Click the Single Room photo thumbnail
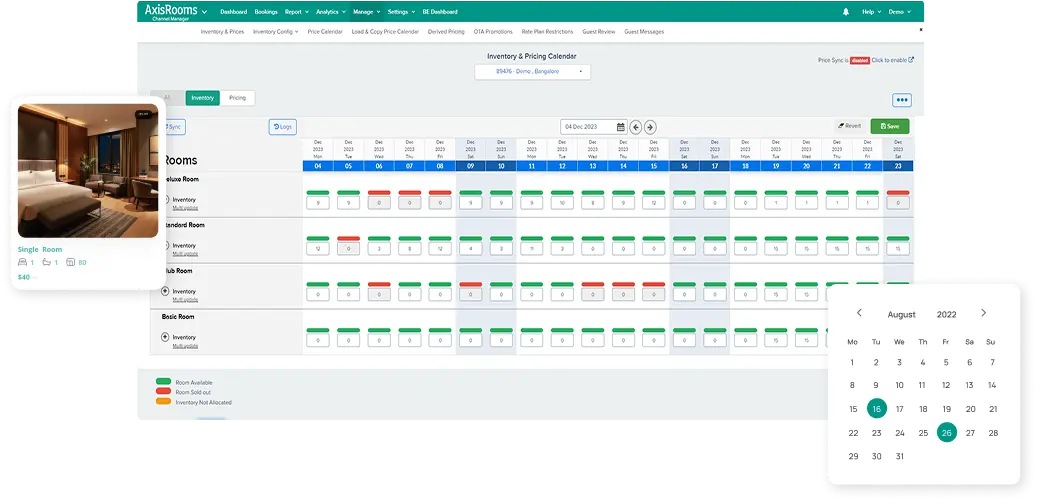Viewport: 1038px width, 502px height. click(x=88, y=170)
